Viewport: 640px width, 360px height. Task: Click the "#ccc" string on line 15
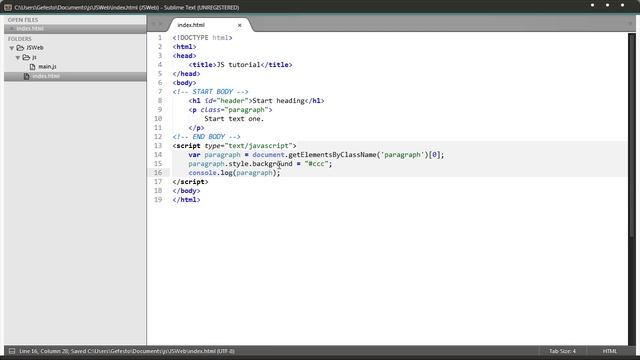316,164
